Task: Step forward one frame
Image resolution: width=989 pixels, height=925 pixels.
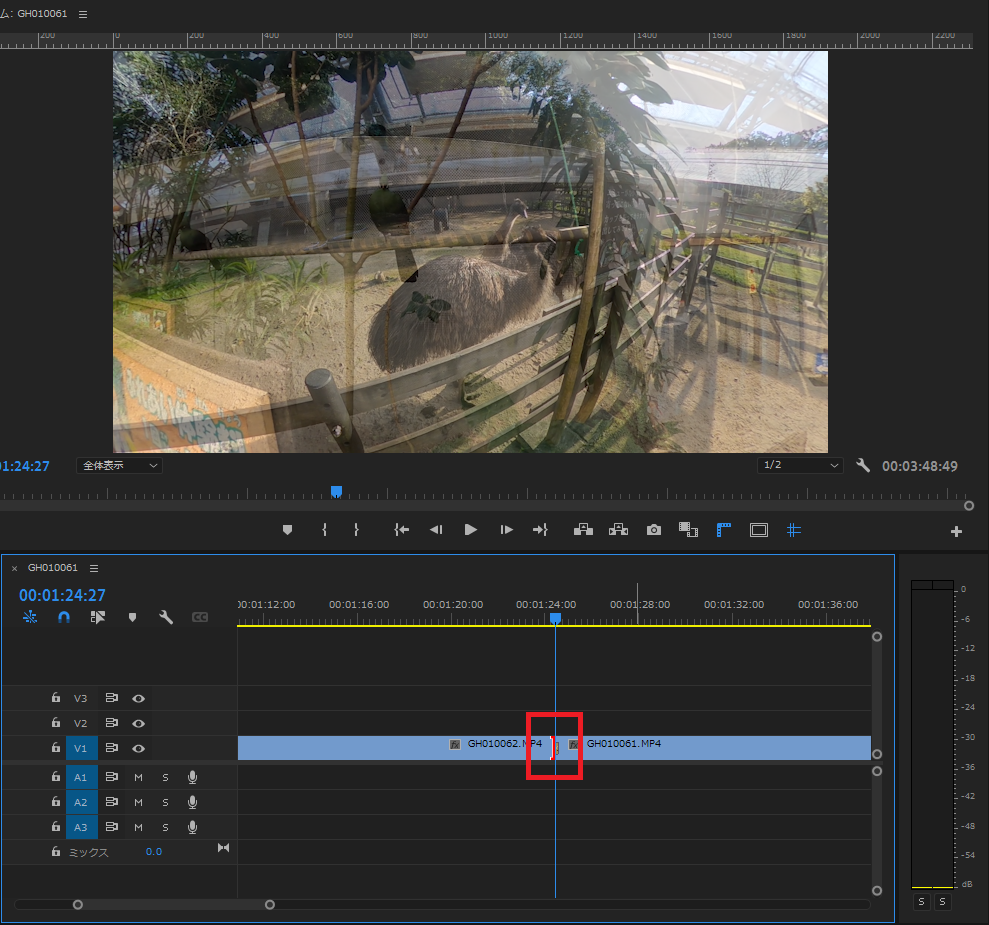Action: [x=506, y=530]
